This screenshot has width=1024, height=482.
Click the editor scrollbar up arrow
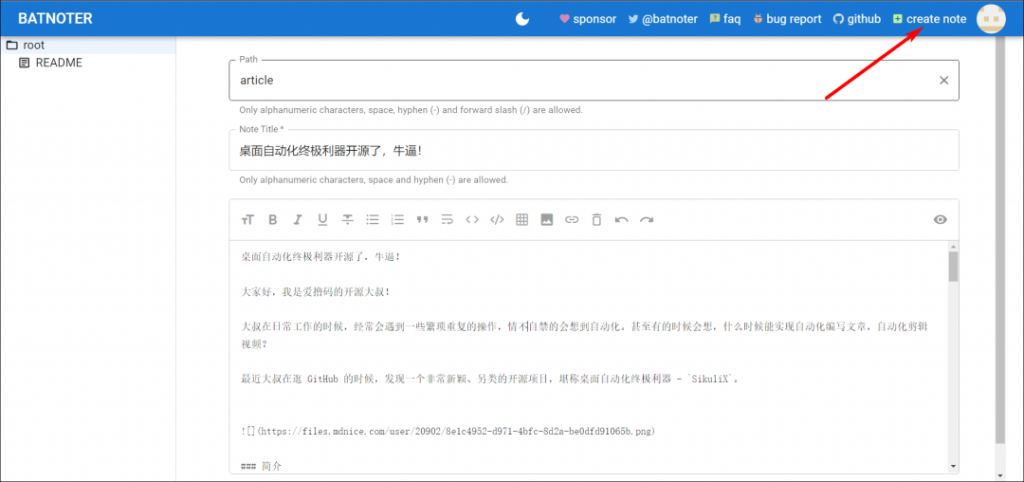pos(953,246)
